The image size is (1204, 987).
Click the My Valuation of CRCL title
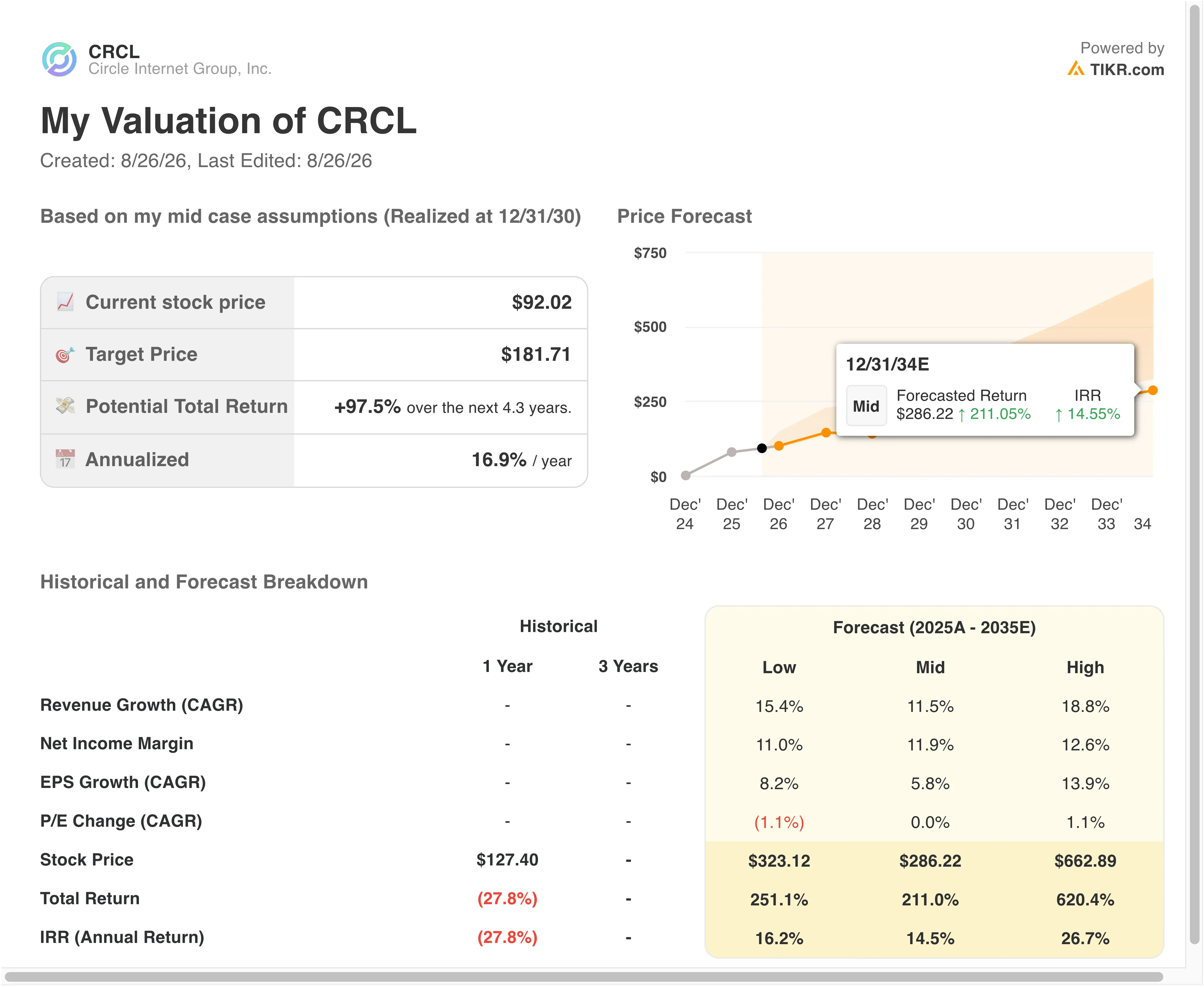(x=229, y=121)
